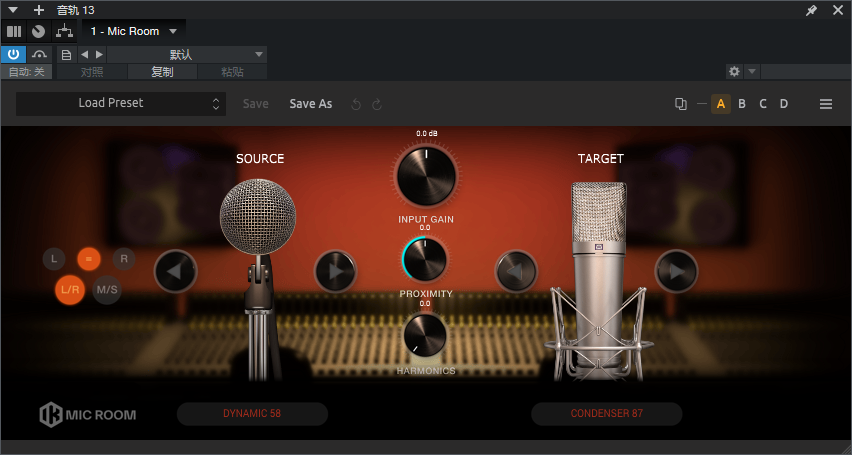Image resolution: width=852 pixels, height=455 pixels.
Task: Go to previous preset arrow
Action: [x=84, y=55]
